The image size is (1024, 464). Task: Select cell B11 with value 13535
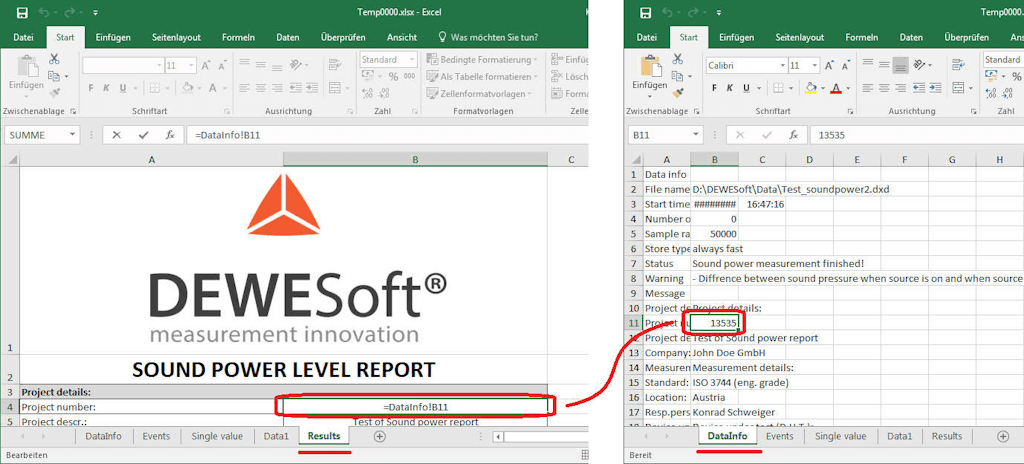[714, 323]
